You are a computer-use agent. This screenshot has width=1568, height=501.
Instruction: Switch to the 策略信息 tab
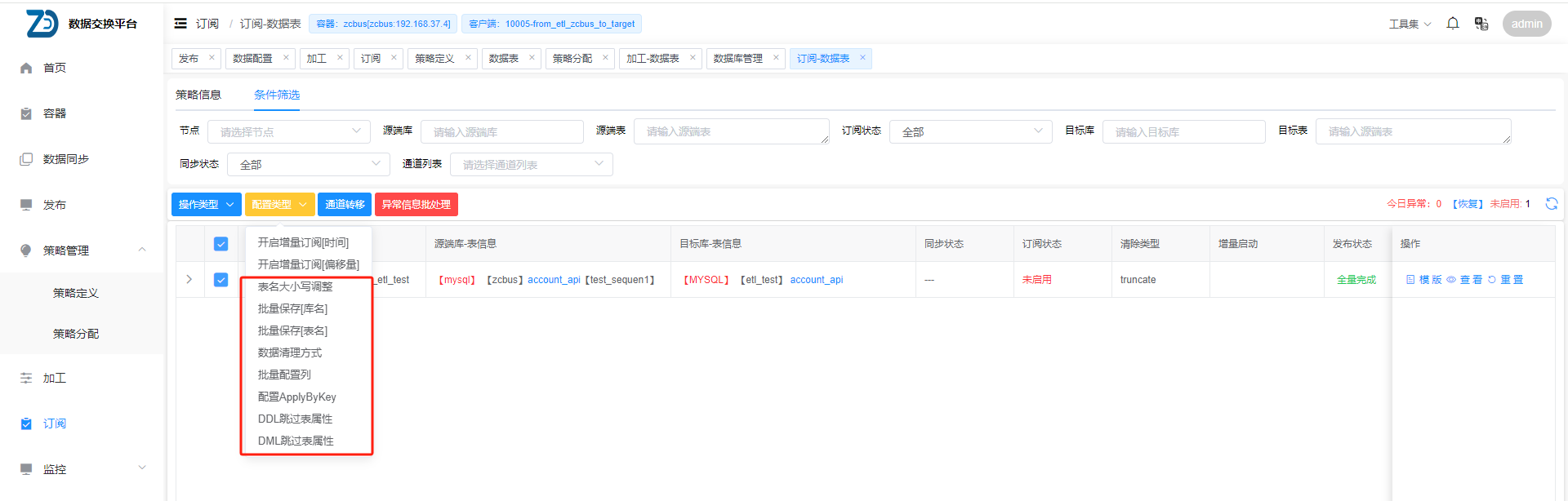point(198,95)
